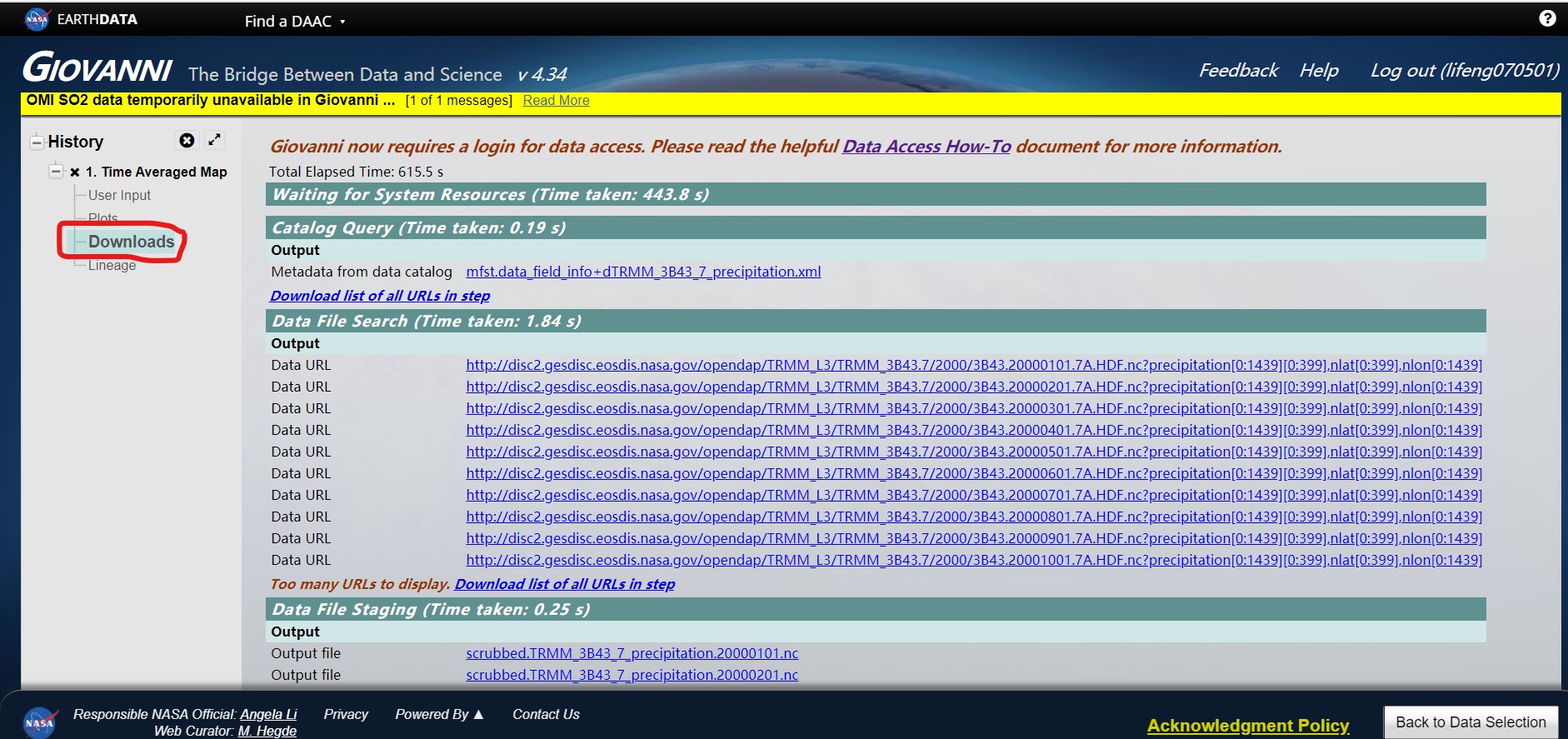Click the Data File Staging step header
Screen dimensions: 1568x739
(x=876, y=609)
